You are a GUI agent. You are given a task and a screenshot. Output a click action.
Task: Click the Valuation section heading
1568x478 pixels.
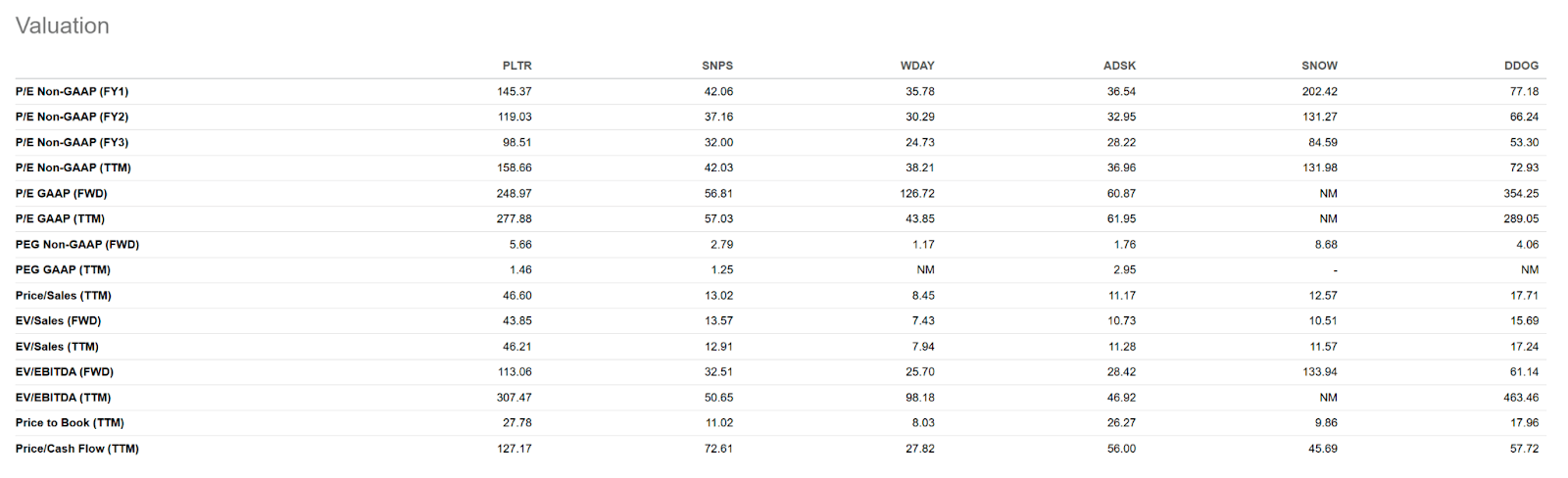(x=63, y=25)
